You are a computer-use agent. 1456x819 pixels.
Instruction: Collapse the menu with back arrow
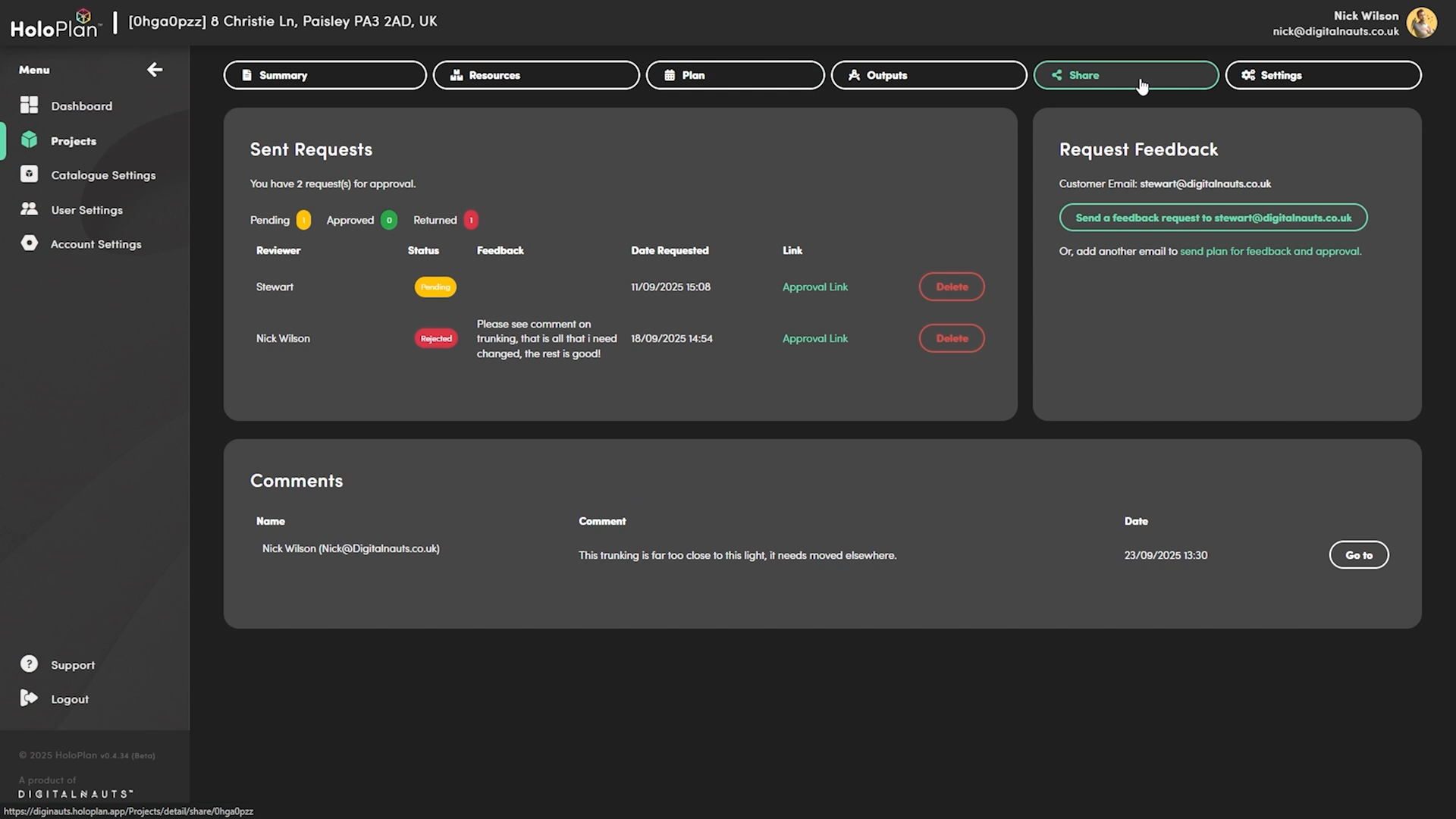point(155,70)
